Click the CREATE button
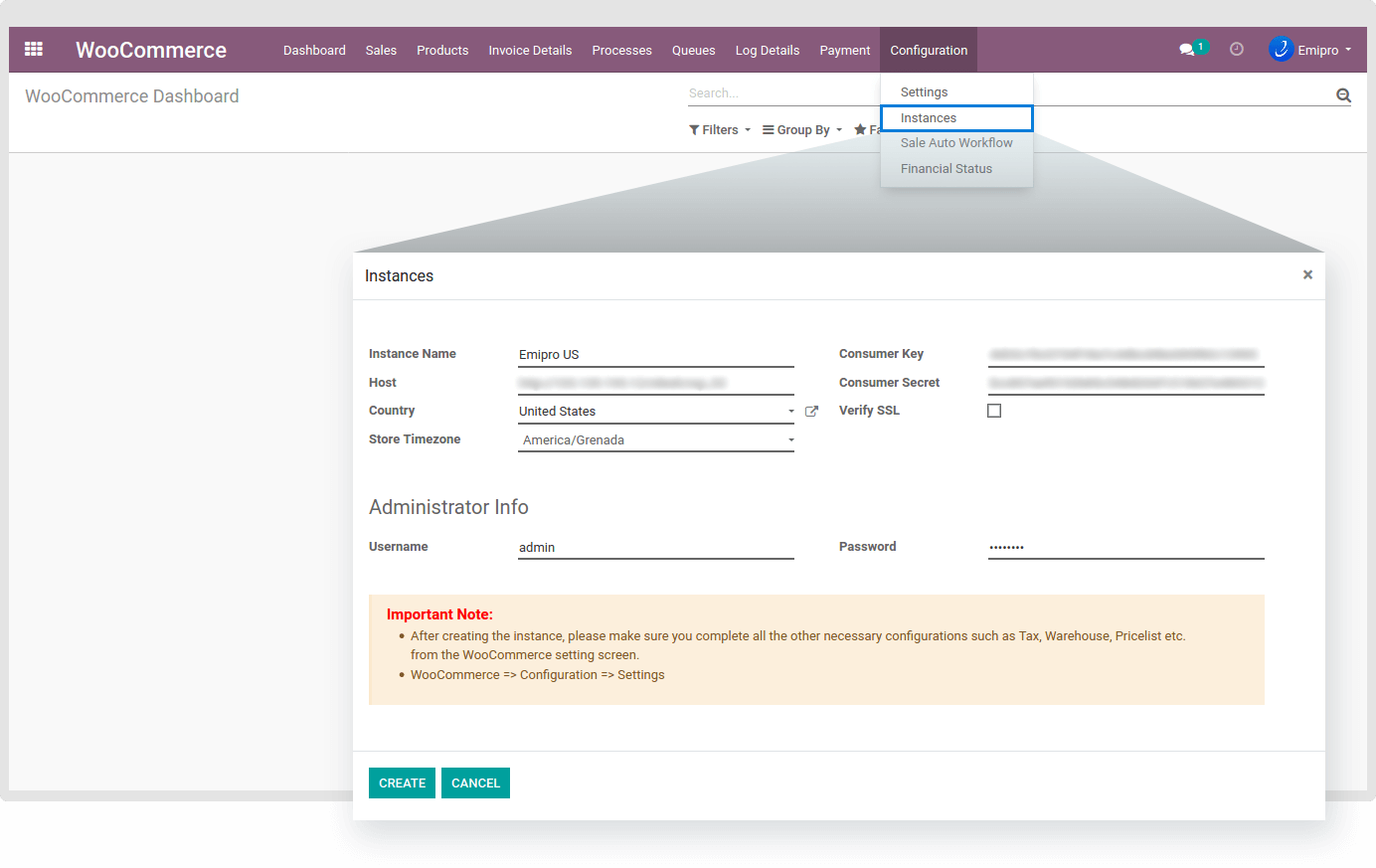Image resolution: width=1376 pixels, height=868 pixels. pyautogui.click(x=402, y=782)
